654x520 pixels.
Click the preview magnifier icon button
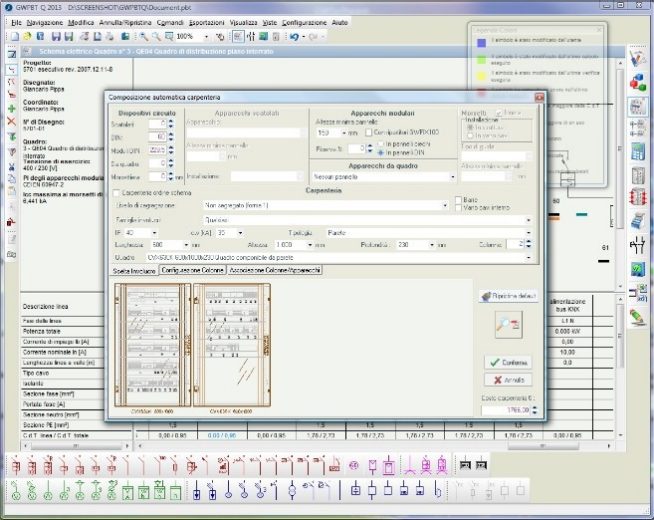coord(507,322)
